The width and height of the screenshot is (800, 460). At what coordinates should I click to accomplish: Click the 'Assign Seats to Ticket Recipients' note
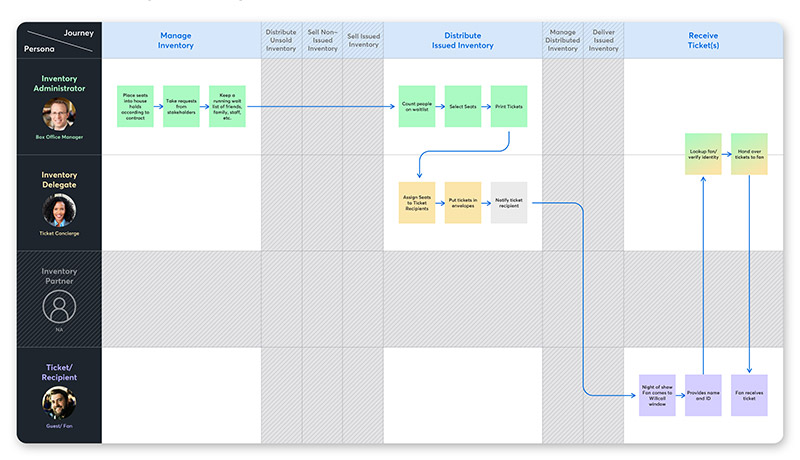(417, 201)
